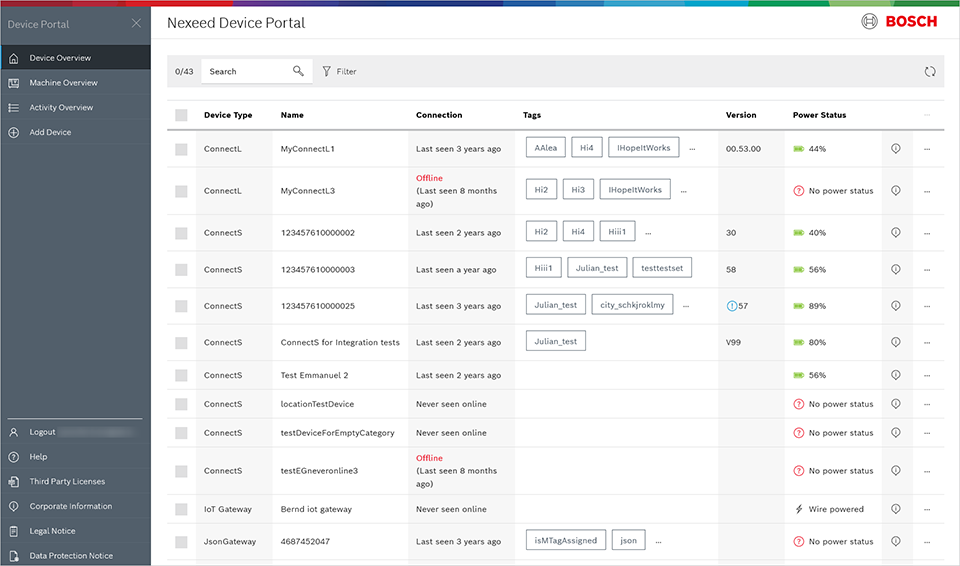Open info icon for Bernd iot gateway

tap(896, 508)
